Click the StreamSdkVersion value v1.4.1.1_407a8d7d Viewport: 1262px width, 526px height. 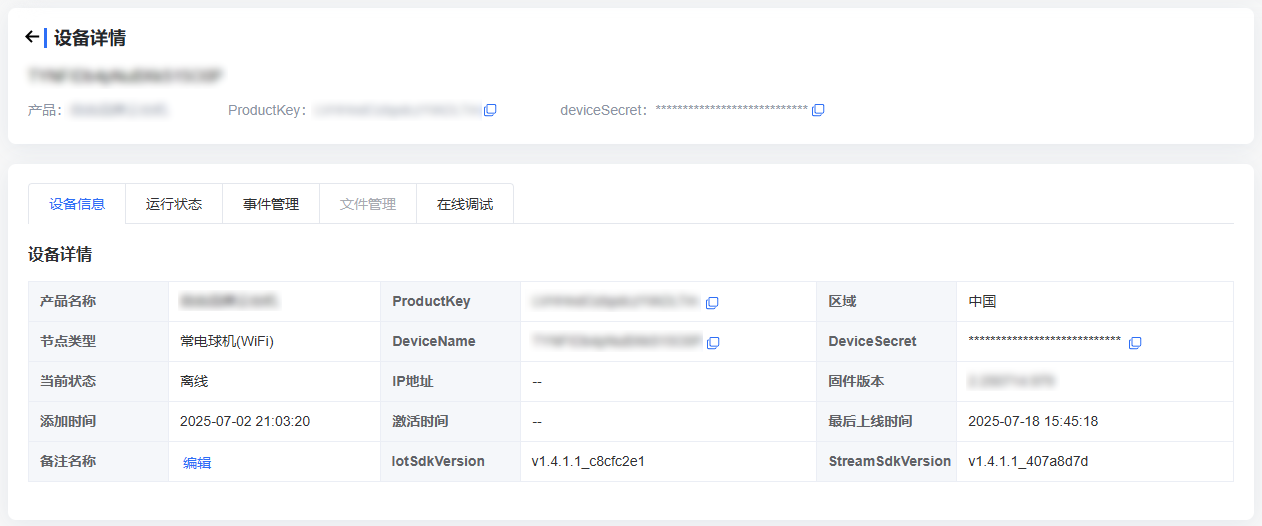[1028, 461]
